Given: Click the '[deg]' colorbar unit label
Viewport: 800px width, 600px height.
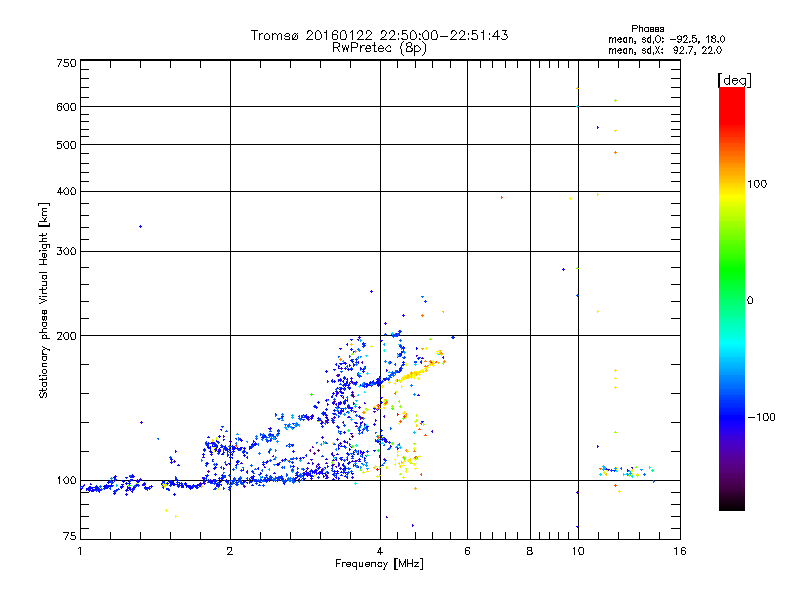Looking at the screenshot, I should pyautogui.click(x=734, y=80).
